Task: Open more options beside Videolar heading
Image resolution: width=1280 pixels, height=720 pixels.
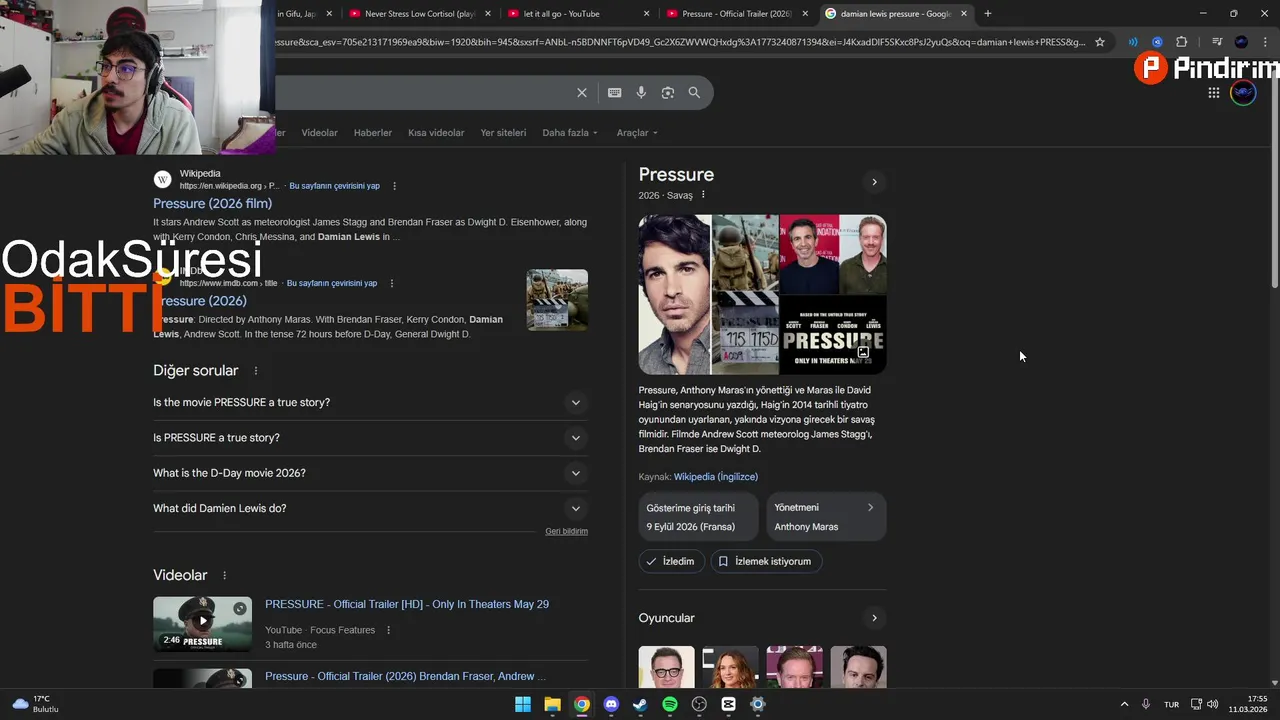Action: click(x=224, y=576)
